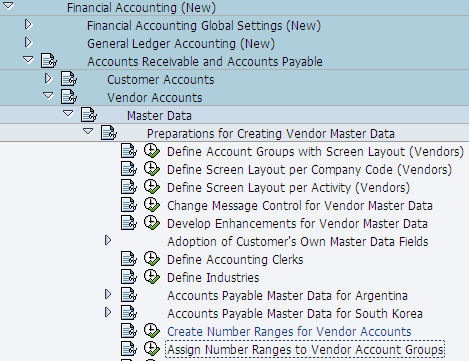This screenshot has width=469, height=361.
Task: Execute Develop Enhancements for Vendor Master Data
Action: (152, 223)
